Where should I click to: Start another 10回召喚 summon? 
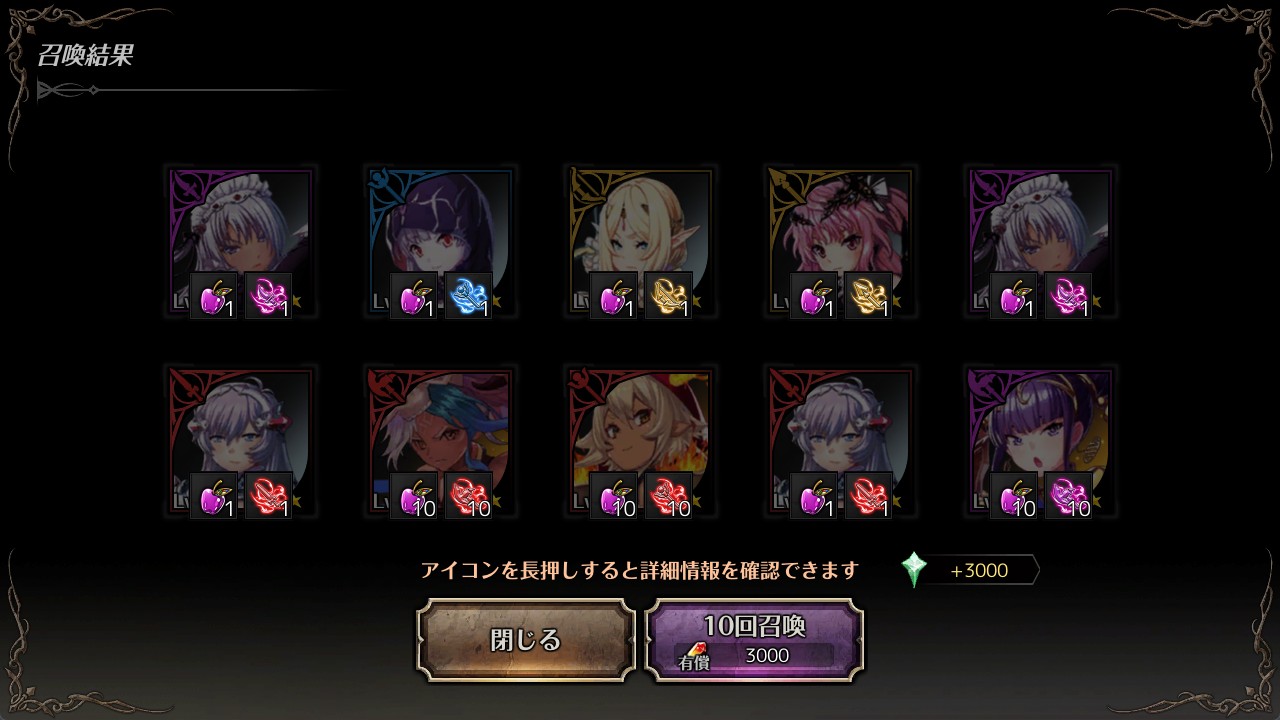point(754,640)
